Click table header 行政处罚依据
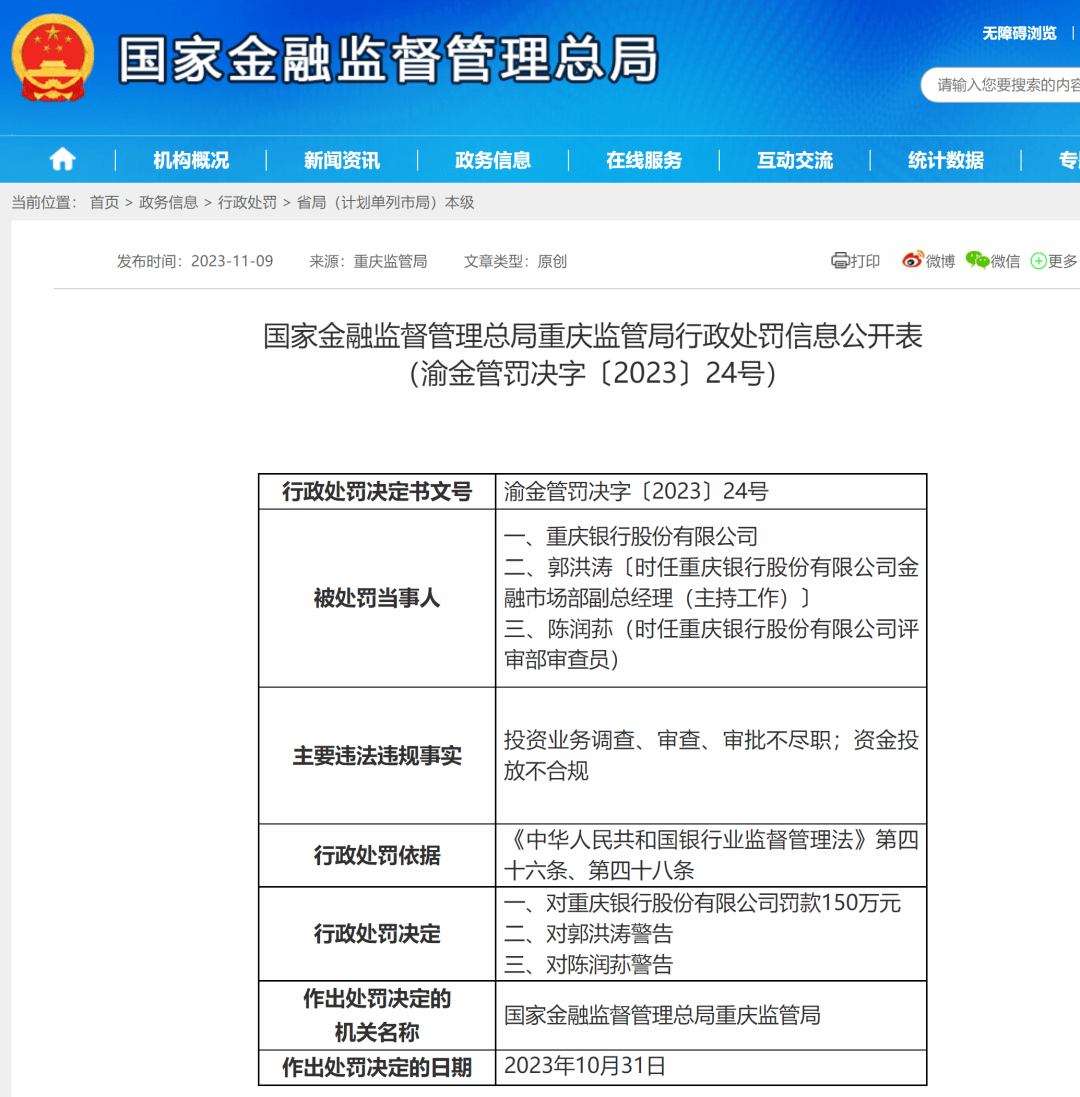Viewport: 1080px width, 1097px height. pyautogui.click(x=377, y=855)
